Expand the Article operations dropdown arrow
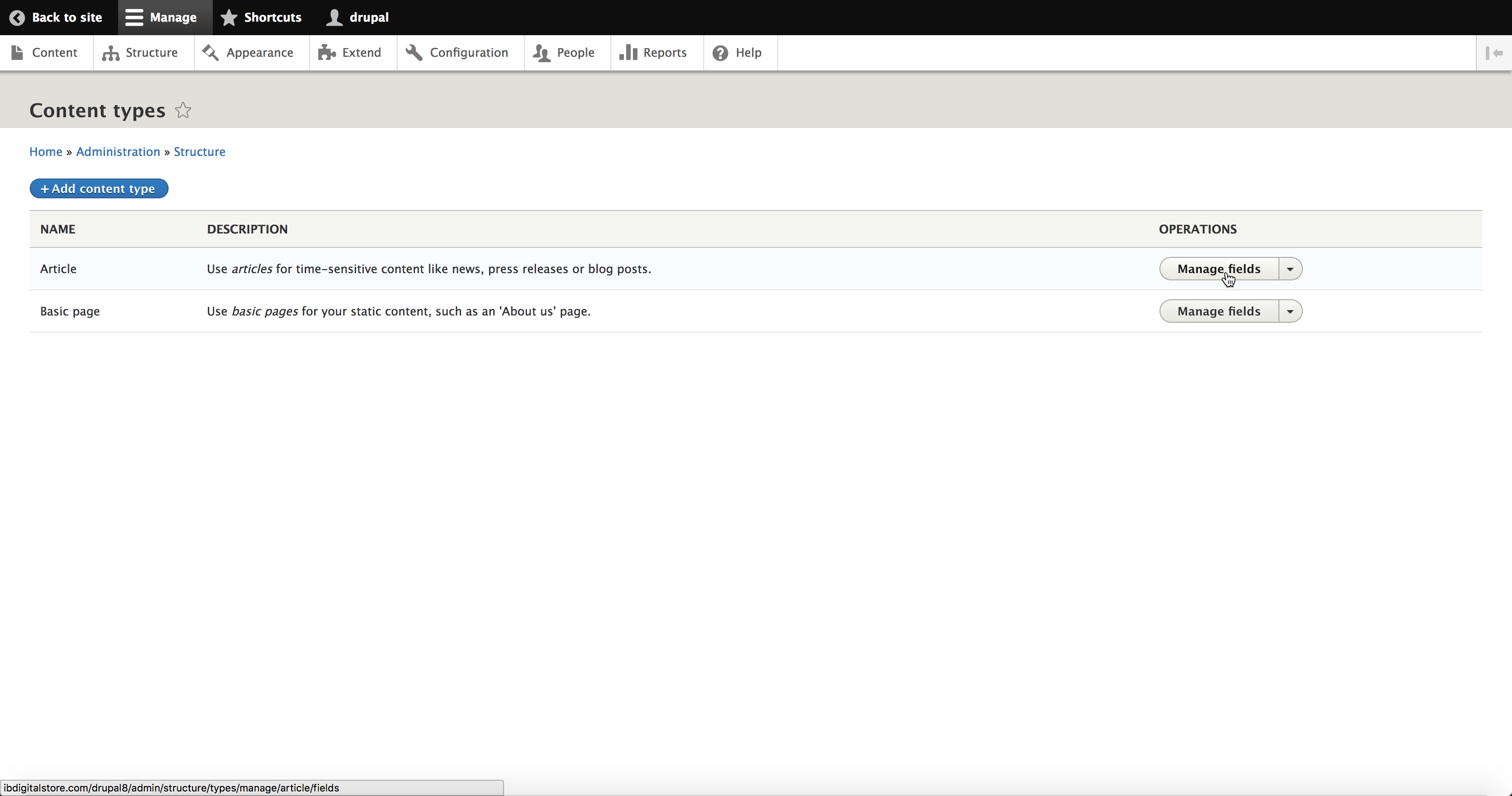 pos(1290,269)
